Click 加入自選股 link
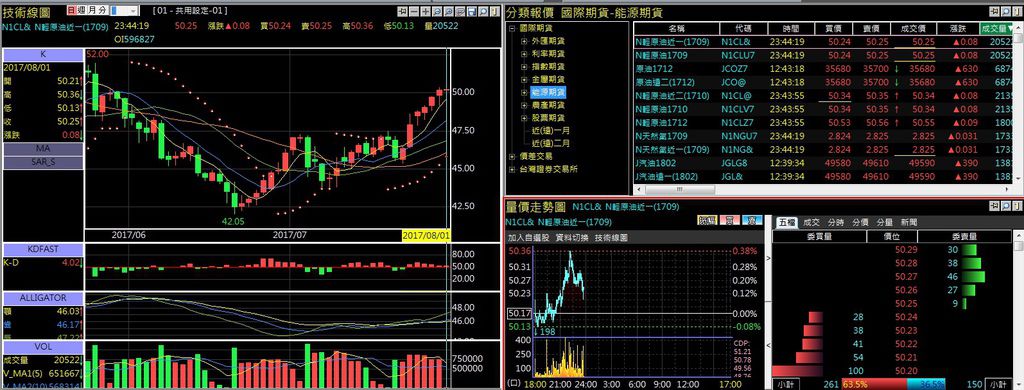Image resolution: width=1024 pixels, height=390 pixels. [528, 238]
